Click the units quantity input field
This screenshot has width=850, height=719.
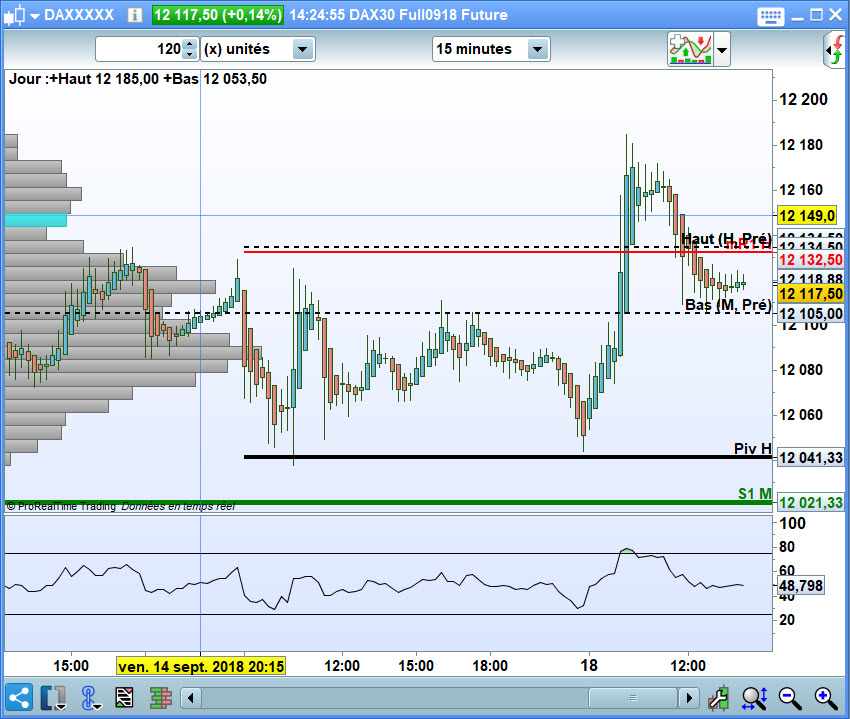tap(140, 49)
